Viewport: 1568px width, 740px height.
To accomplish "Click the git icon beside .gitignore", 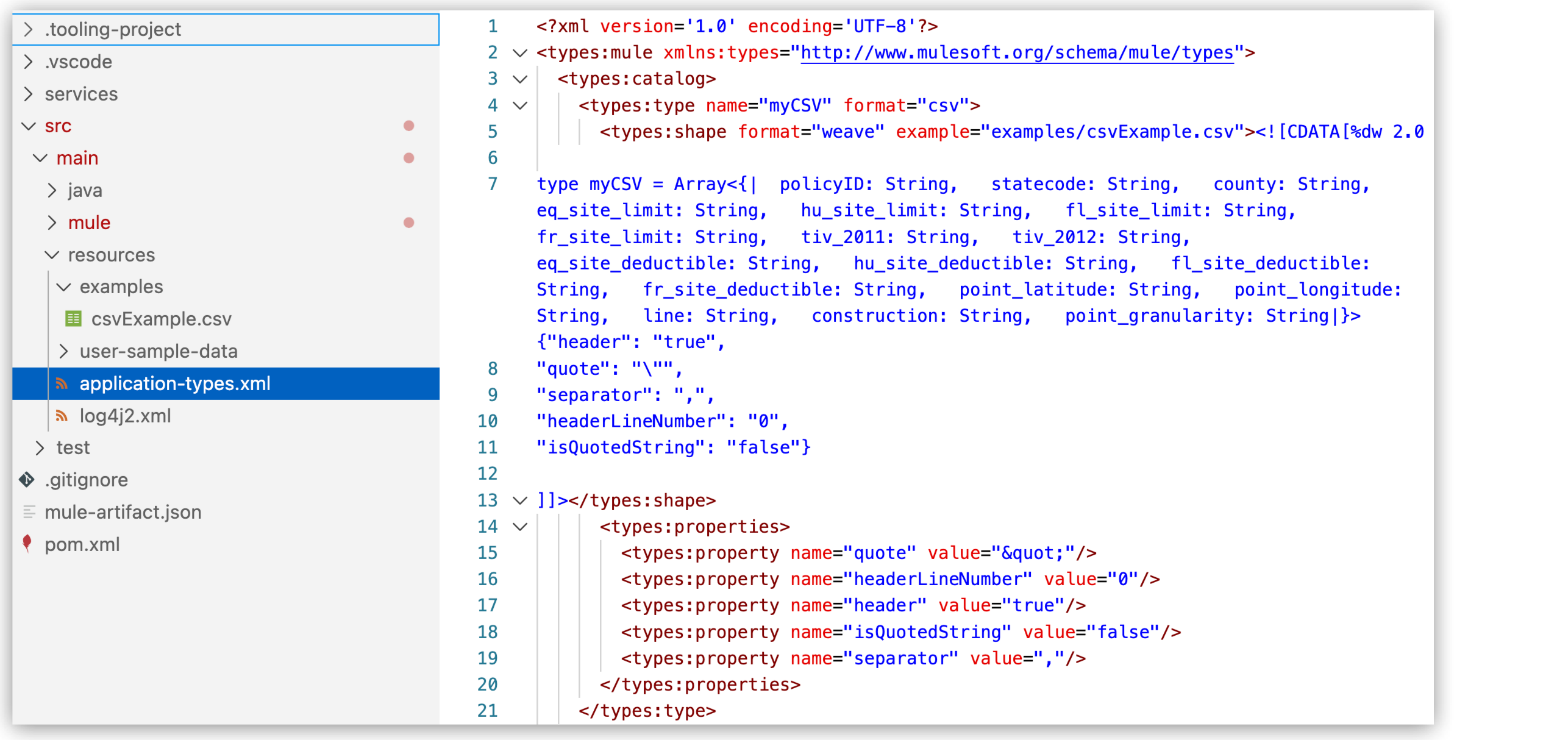I will point(26,480).
